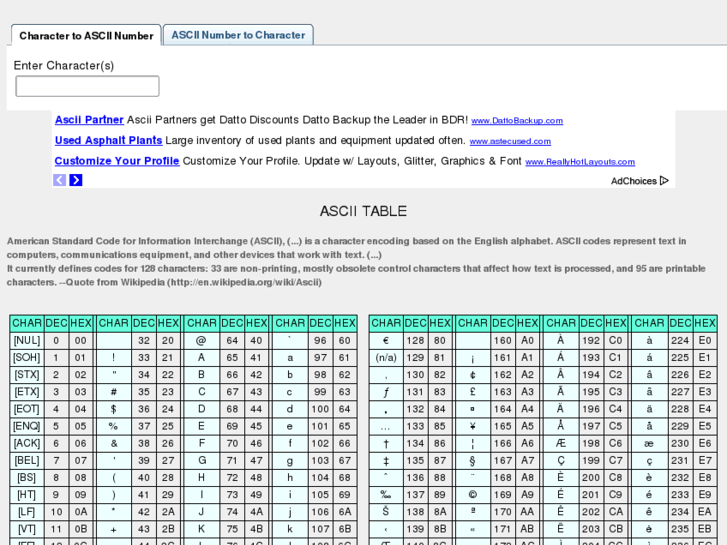
Task: Select the ‡ double dagger cell
Action: [386, 461]
